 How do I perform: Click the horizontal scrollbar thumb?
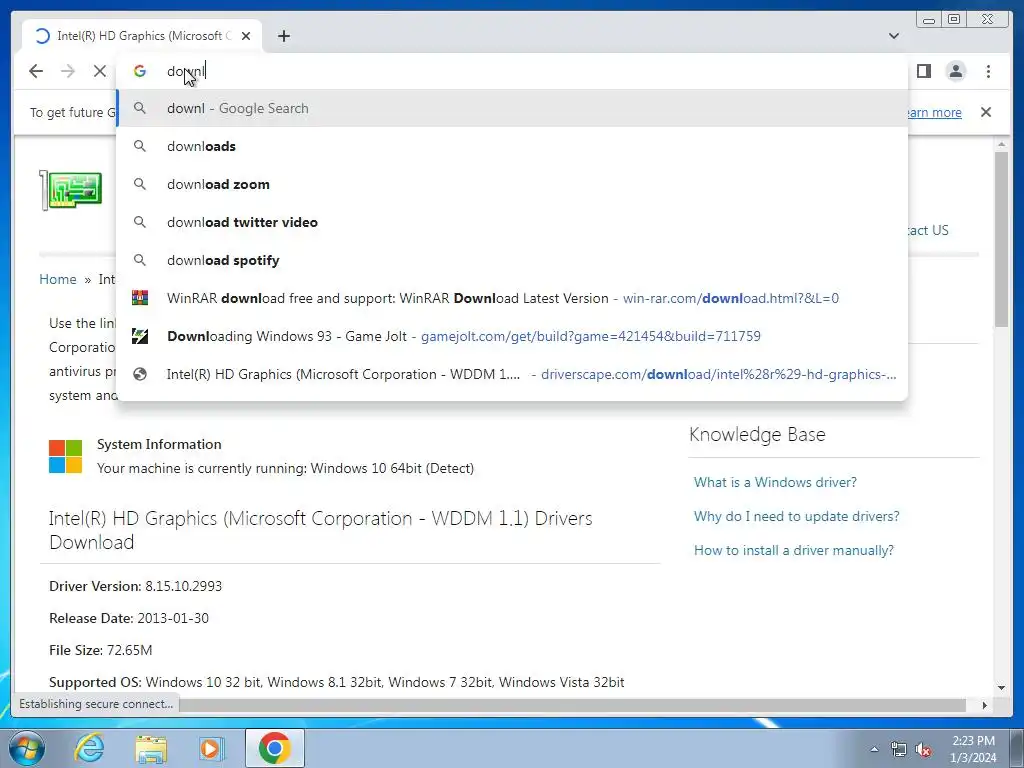pyautogui.click(x=573, y=705)
